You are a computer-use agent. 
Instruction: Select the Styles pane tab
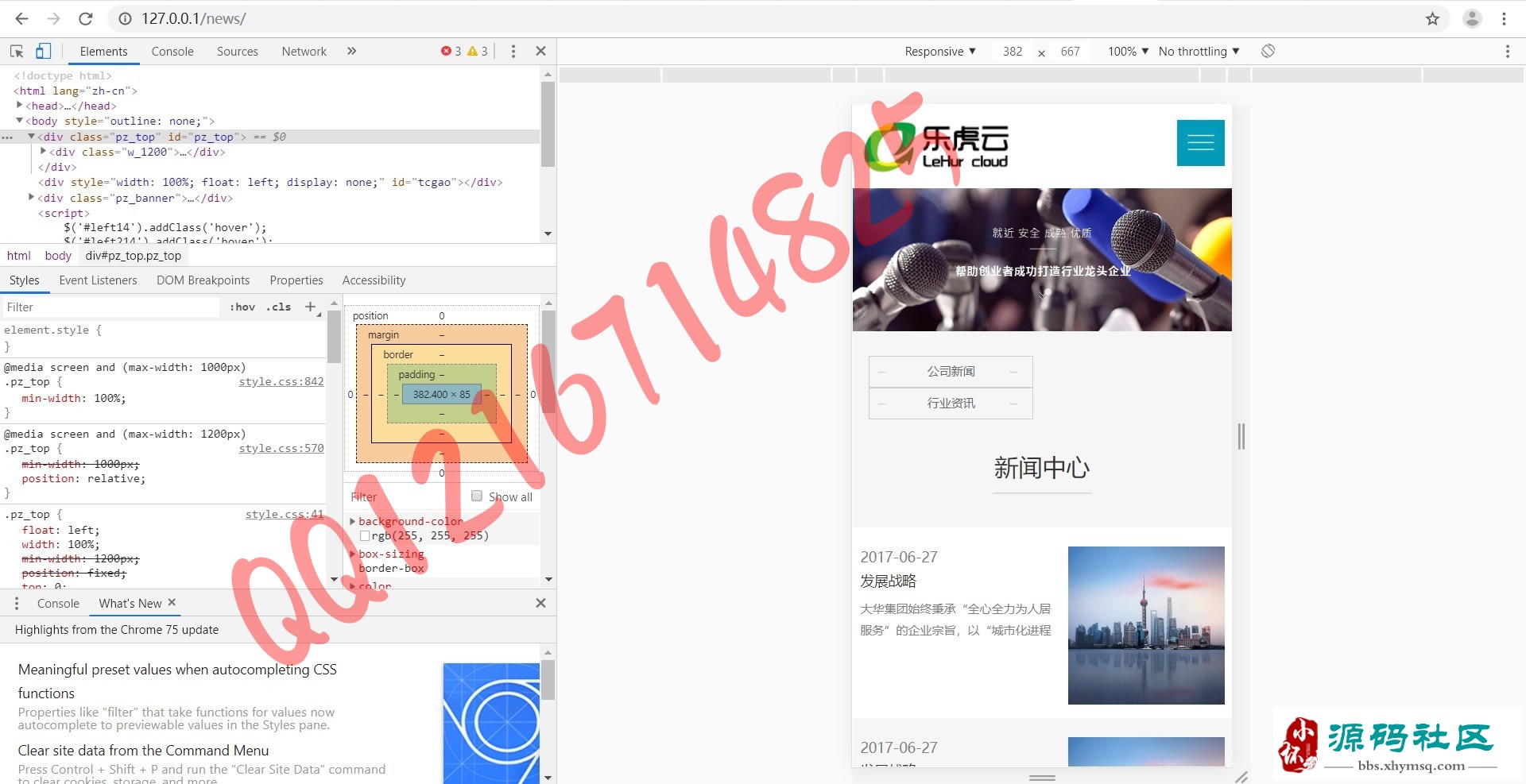tap(24, 280)
